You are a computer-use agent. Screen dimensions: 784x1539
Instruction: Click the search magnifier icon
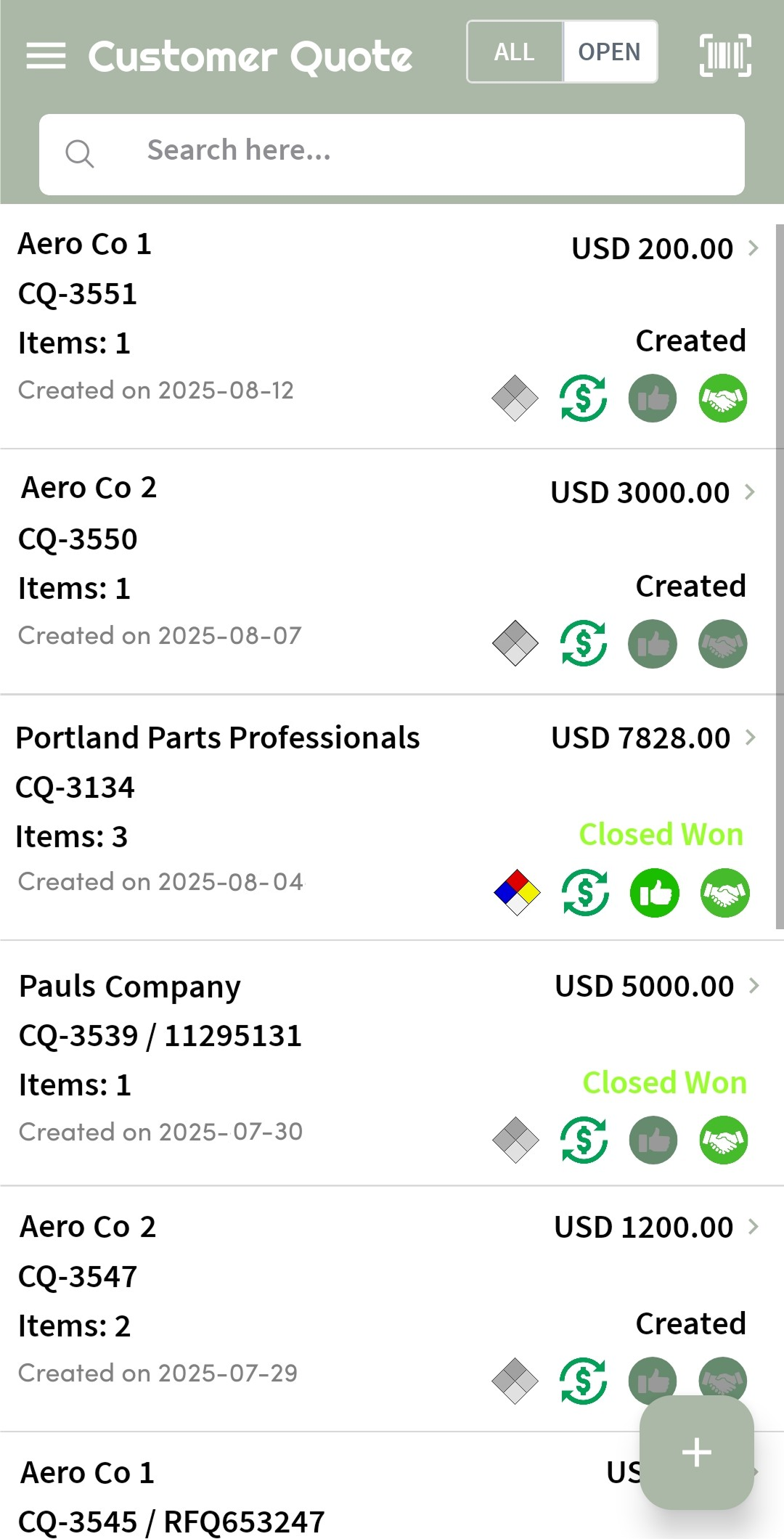pos(79,154)
